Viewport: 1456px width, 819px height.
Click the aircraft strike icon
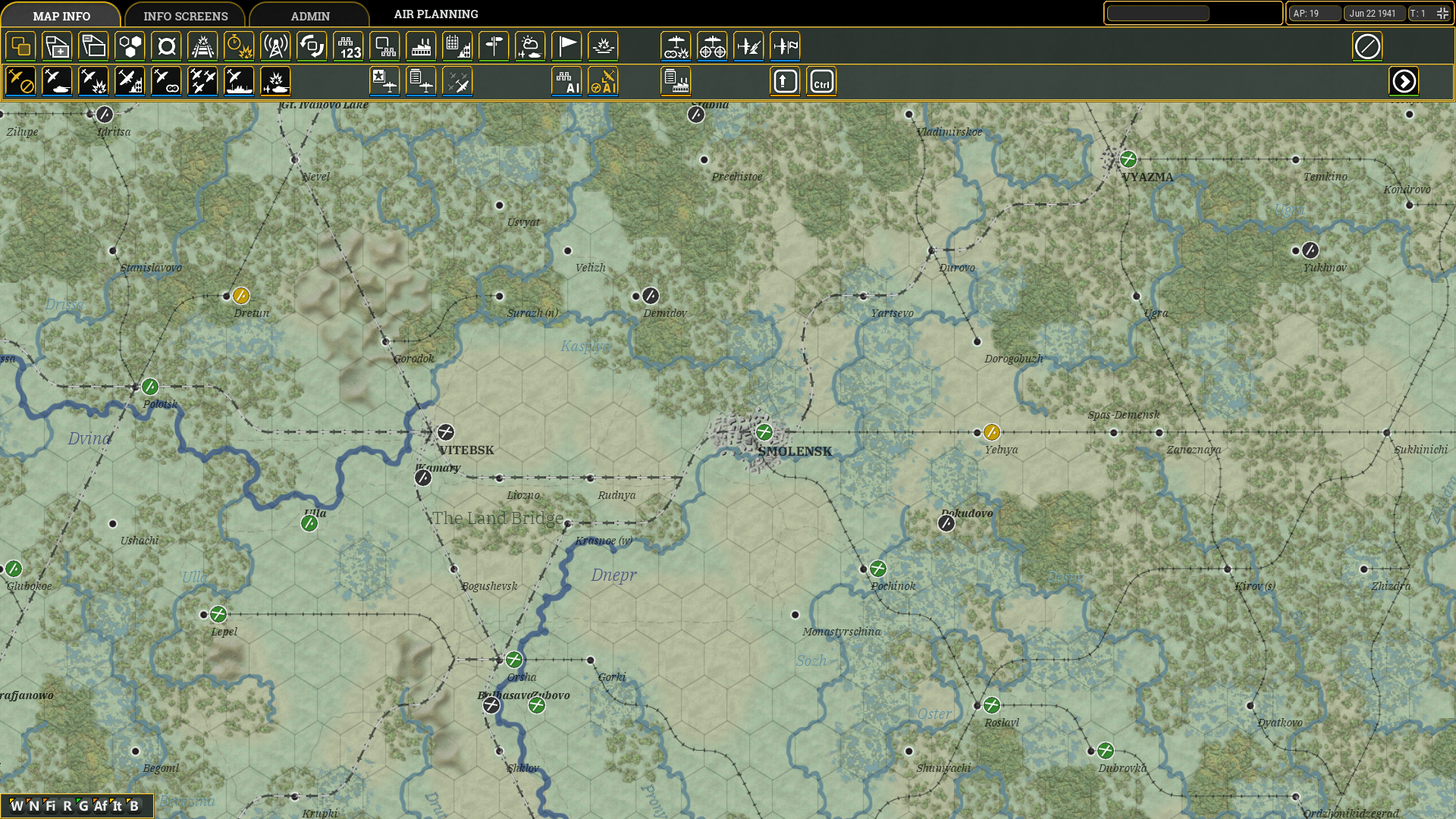(748, 46)
